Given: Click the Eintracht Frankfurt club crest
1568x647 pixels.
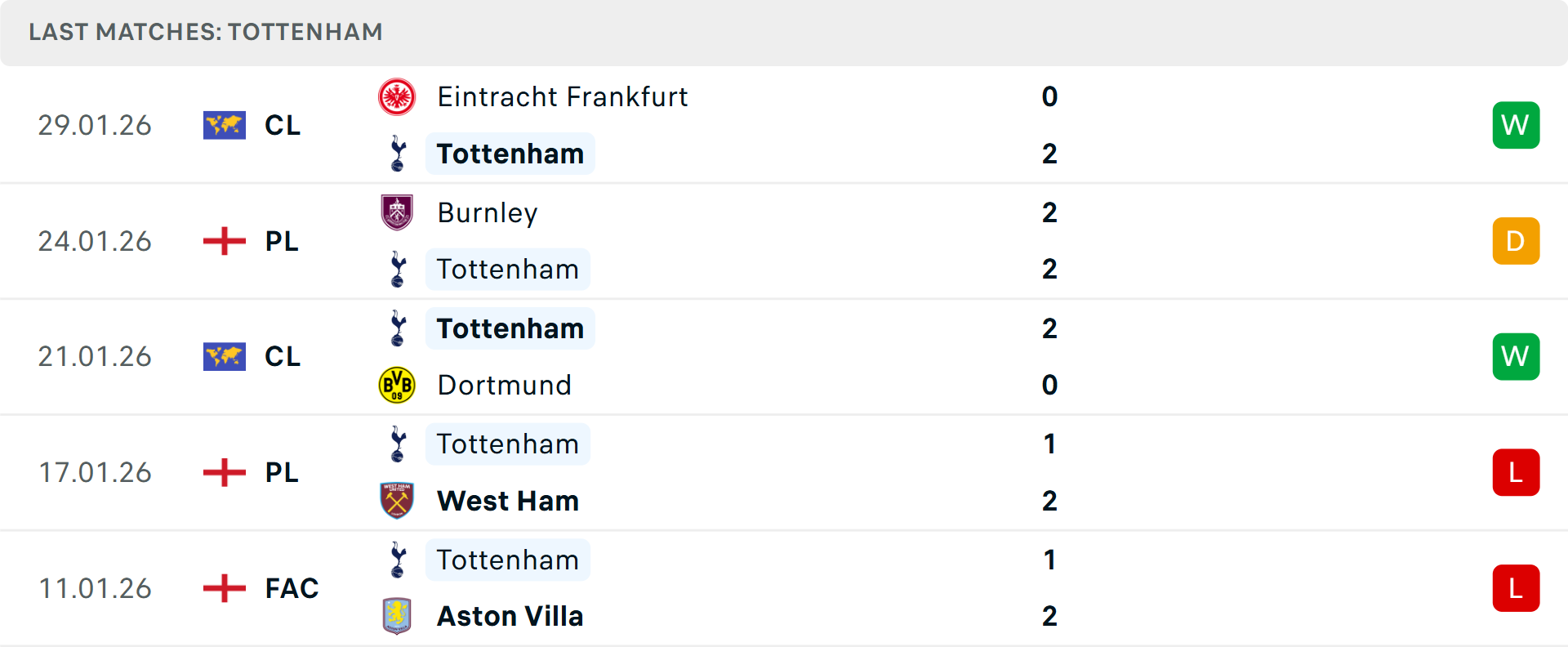Looking at the screenshot, I should point(397,97).
